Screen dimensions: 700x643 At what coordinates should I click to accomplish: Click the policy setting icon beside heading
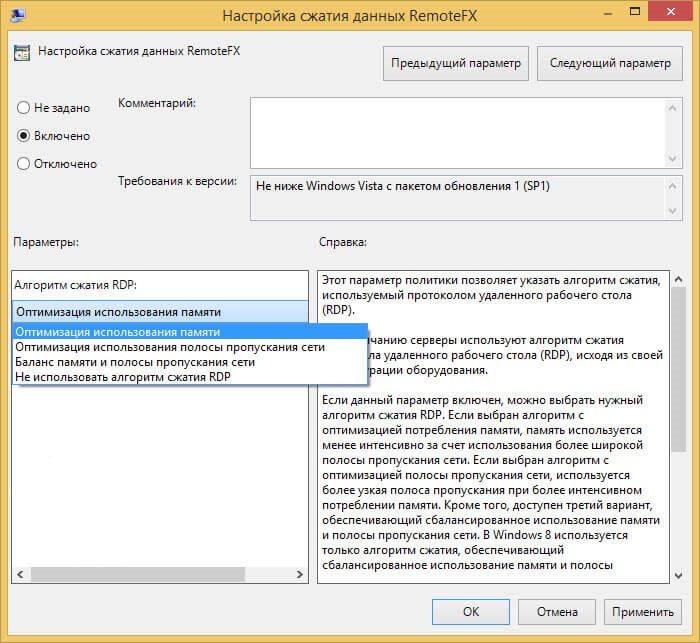pyautogui.click(x=22, y=53)
